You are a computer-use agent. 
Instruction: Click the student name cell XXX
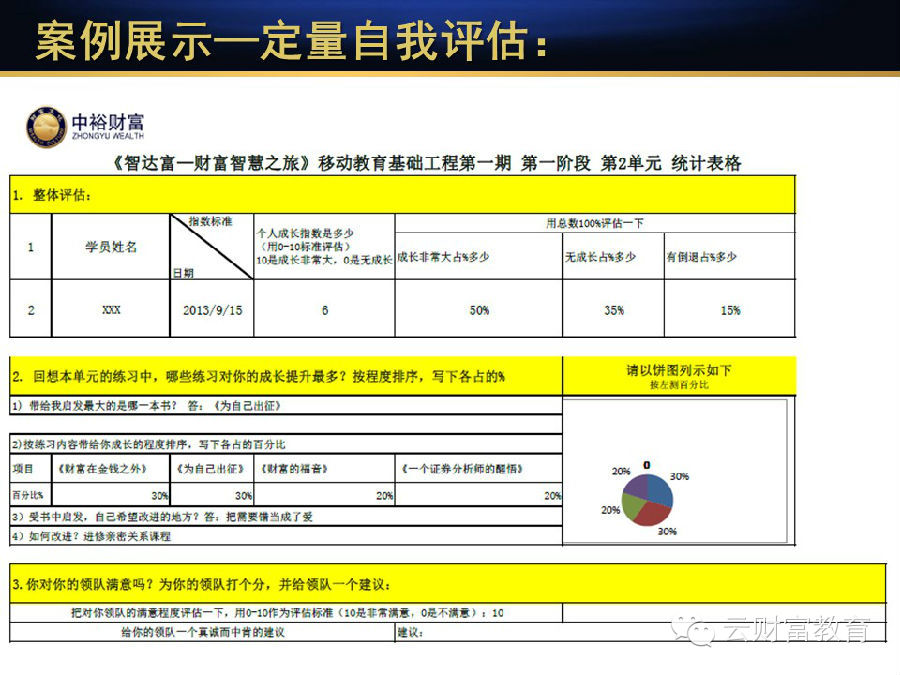pos(111,309)
